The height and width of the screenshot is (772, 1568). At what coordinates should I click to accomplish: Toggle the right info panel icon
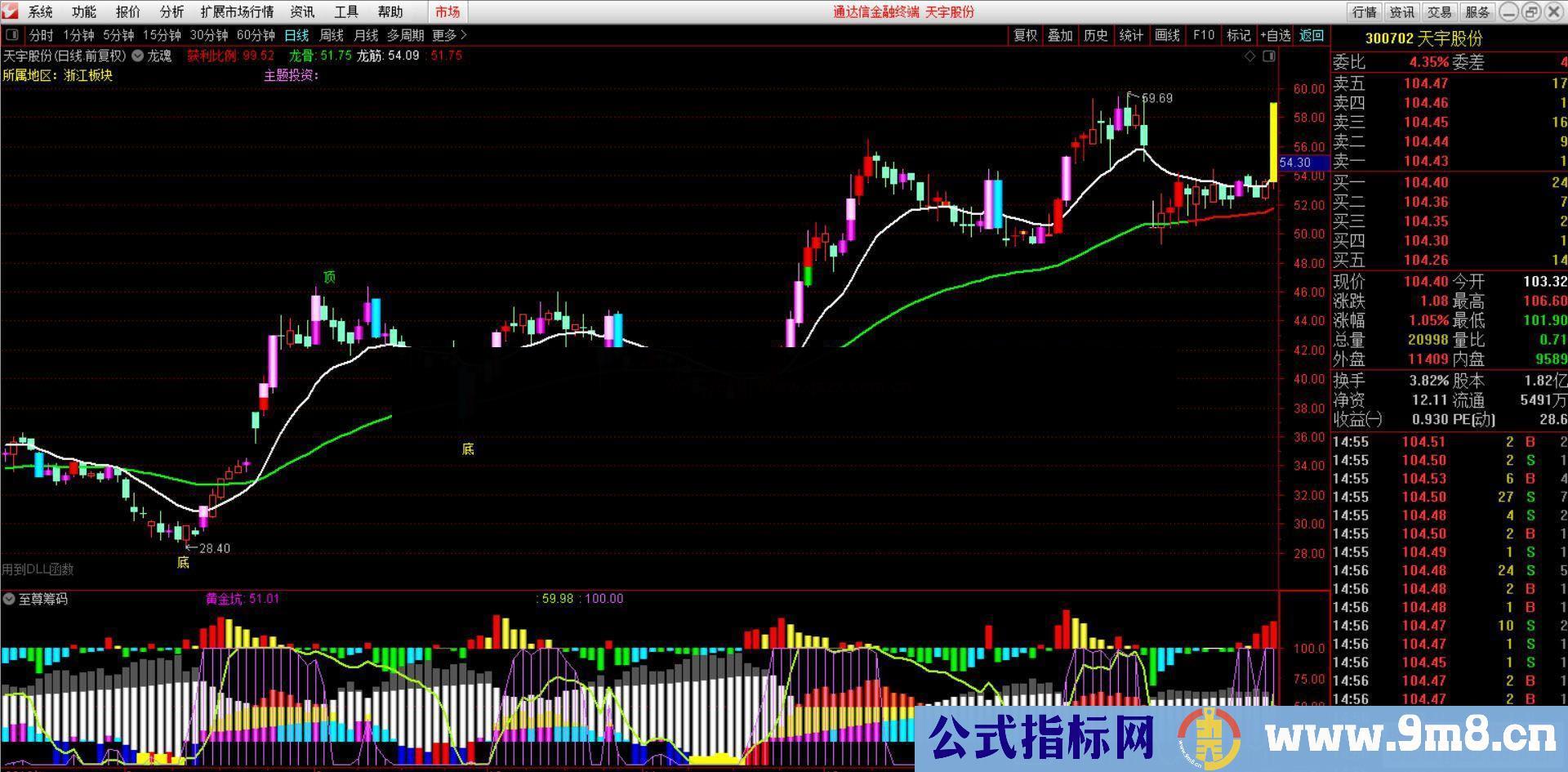coord(1268,56)
